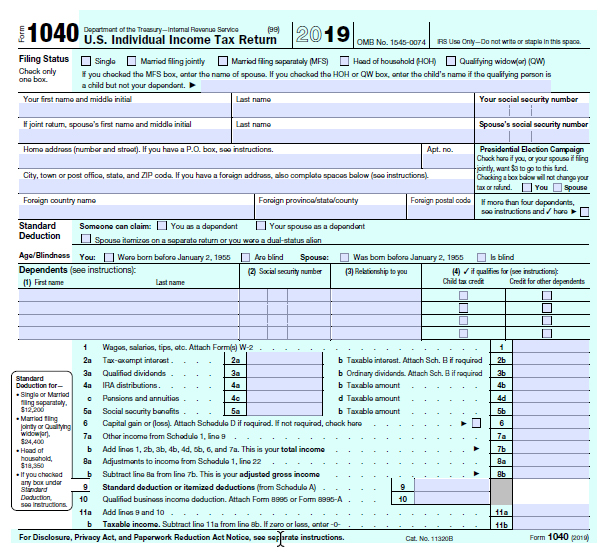The height and width of the screenshot is (559, 604).
Task: Click line 3b Ordinary dividends amount field
Action: 551,373
